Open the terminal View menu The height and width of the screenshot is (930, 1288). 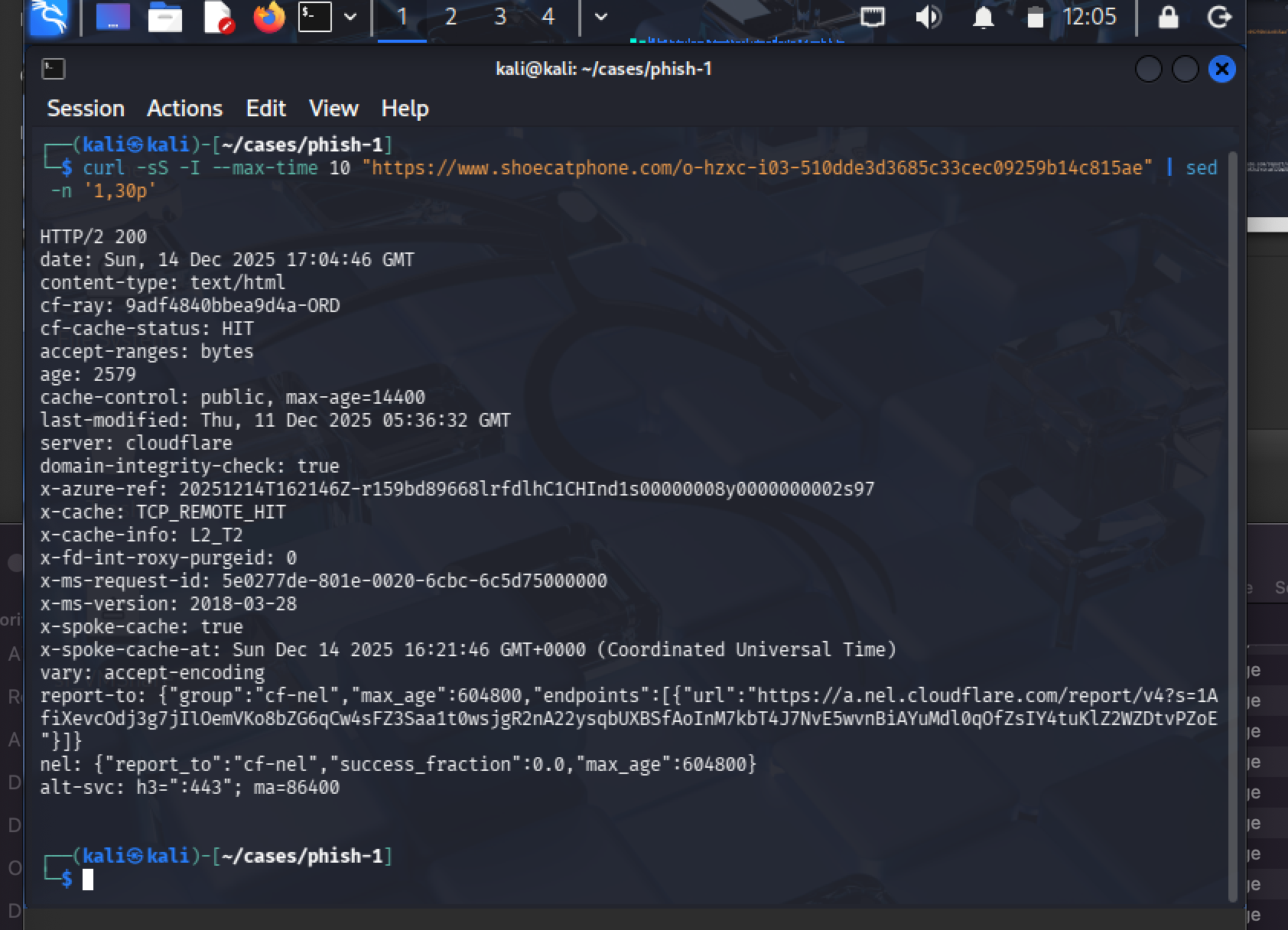(x=333, y=109)
